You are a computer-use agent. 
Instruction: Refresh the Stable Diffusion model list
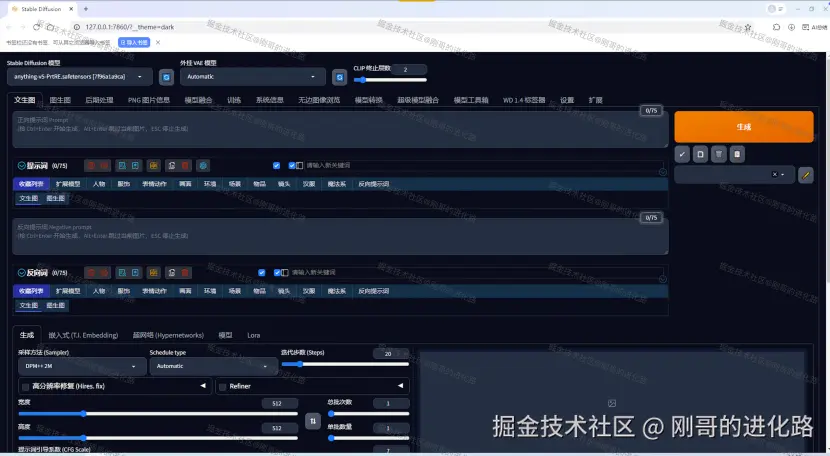point(166,77)
